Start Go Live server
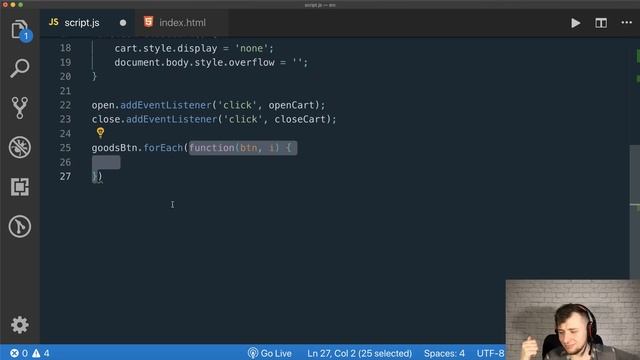This screenshot has height=360, width=640. tap(270, 353)
